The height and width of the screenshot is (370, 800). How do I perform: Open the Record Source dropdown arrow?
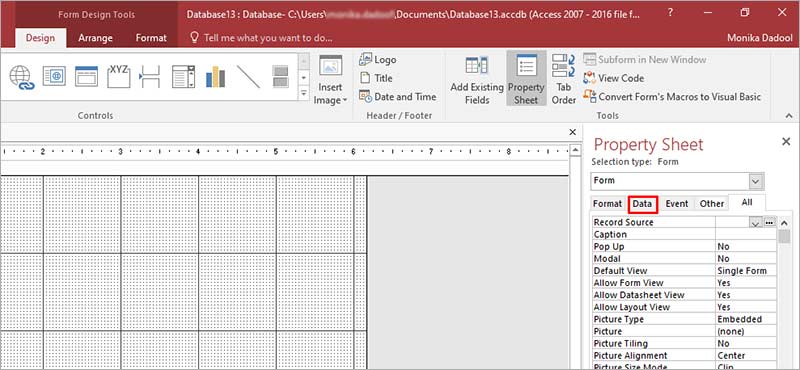point(756,223)
